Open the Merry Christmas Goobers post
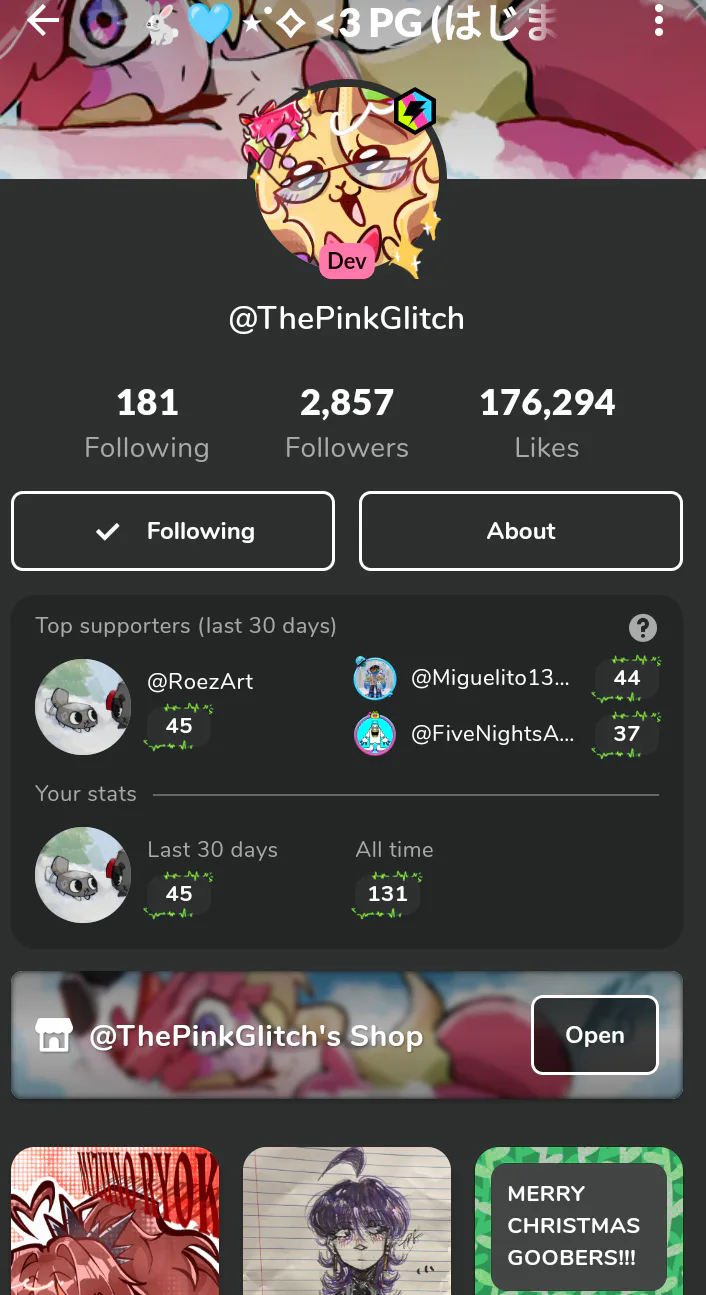The width and height of the screenshot is (706, 1295). coord(579,1221)
